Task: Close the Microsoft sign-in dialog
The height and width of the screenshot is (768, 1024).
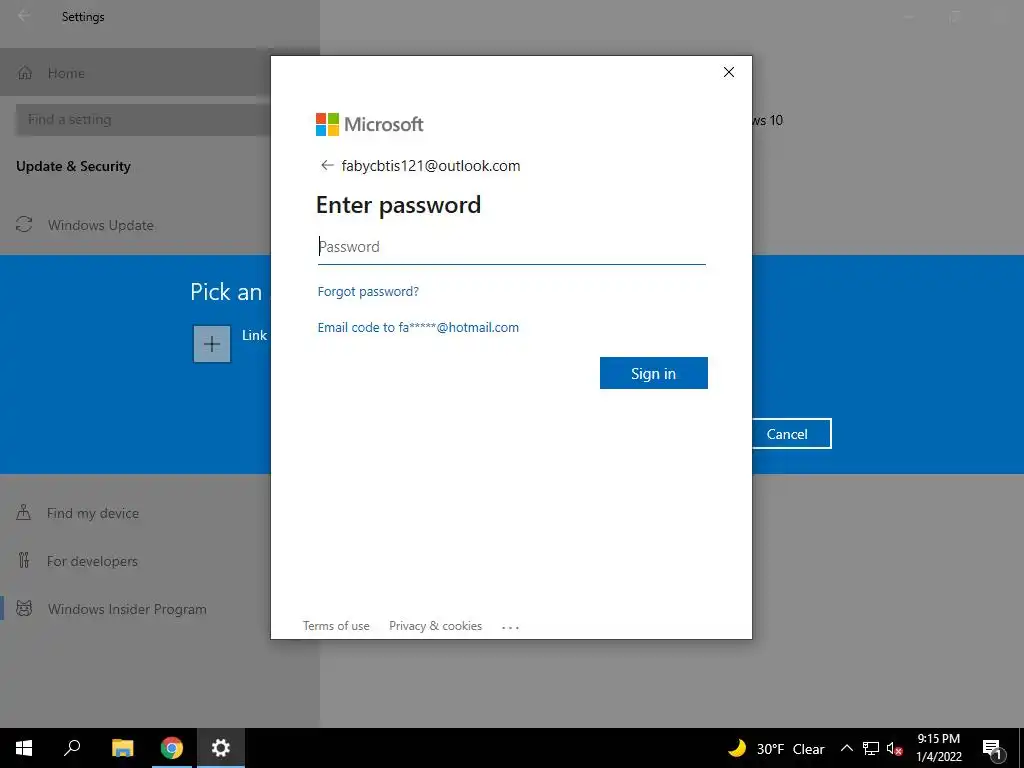Action: point(729,72)
